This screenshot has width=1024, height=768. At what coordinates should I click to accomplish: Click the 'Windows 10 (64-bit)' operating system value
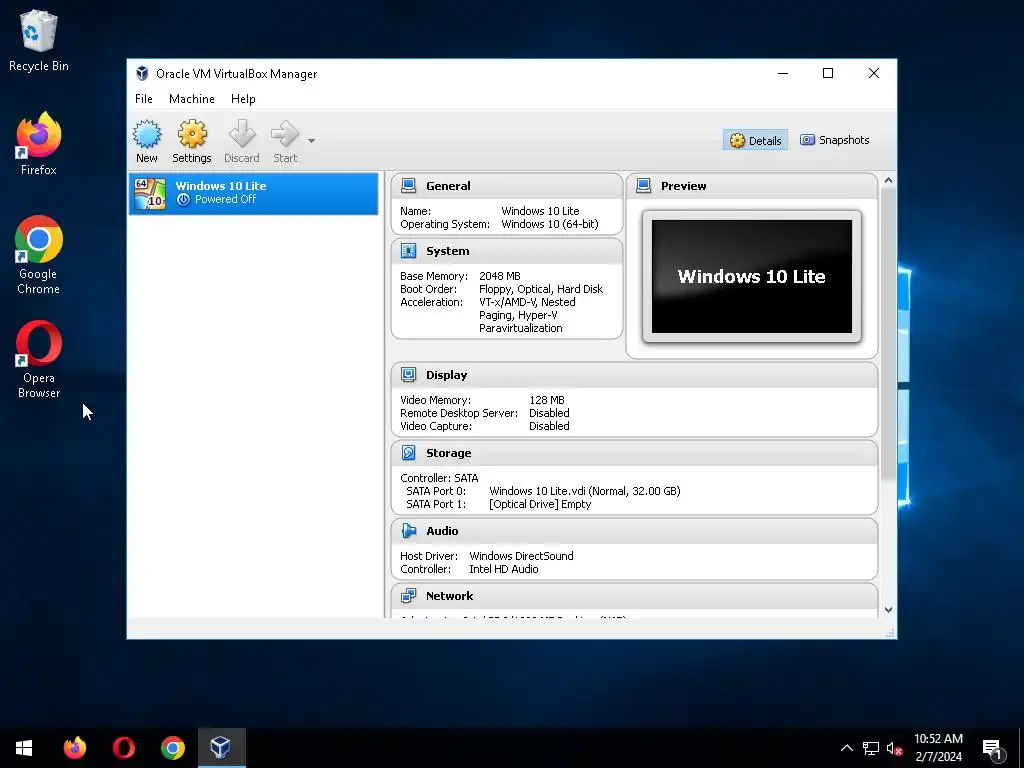point(550,224)
